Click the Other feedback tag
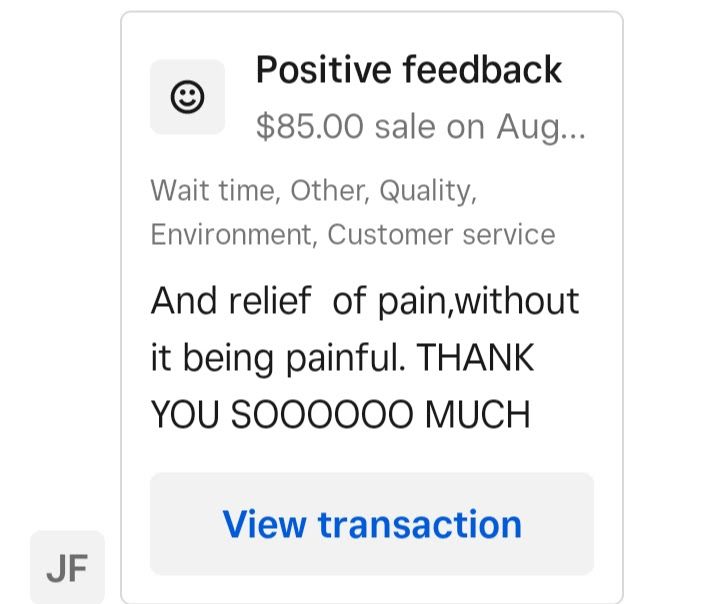The height and width of the screenshot is (604, 720). point(329,190)
